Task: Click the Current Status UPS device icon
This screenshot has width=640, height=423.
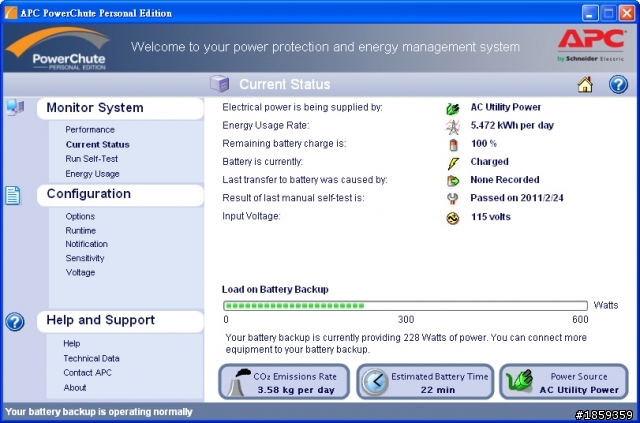Action: (220, 83)
